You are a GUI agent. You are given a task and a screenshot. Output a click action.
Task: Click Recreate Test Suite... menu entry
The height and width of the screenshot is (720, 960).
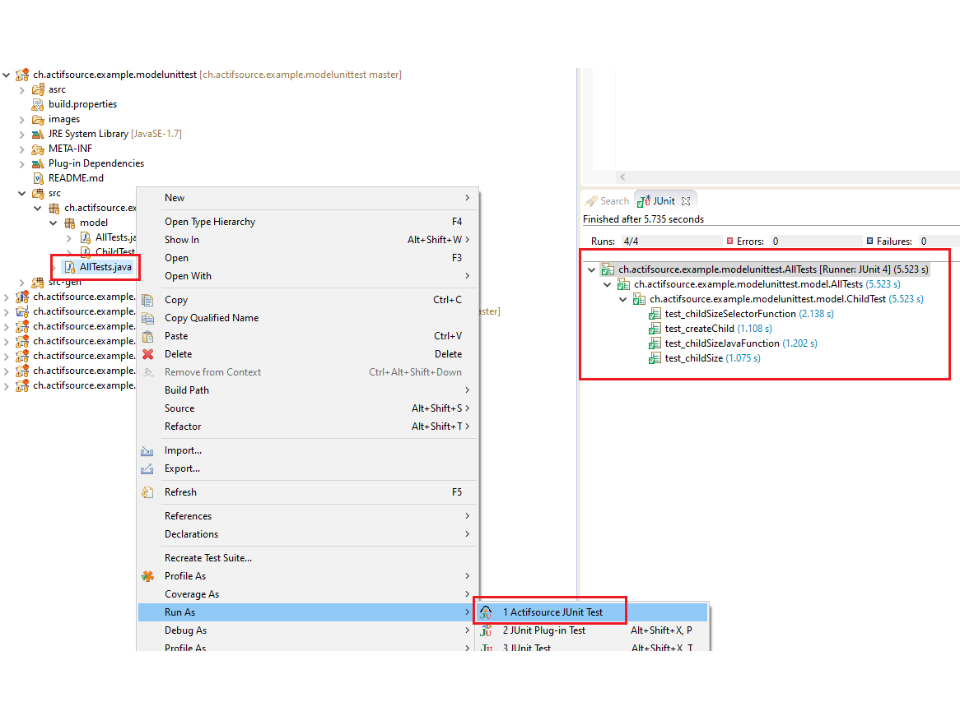coord(208,558)
